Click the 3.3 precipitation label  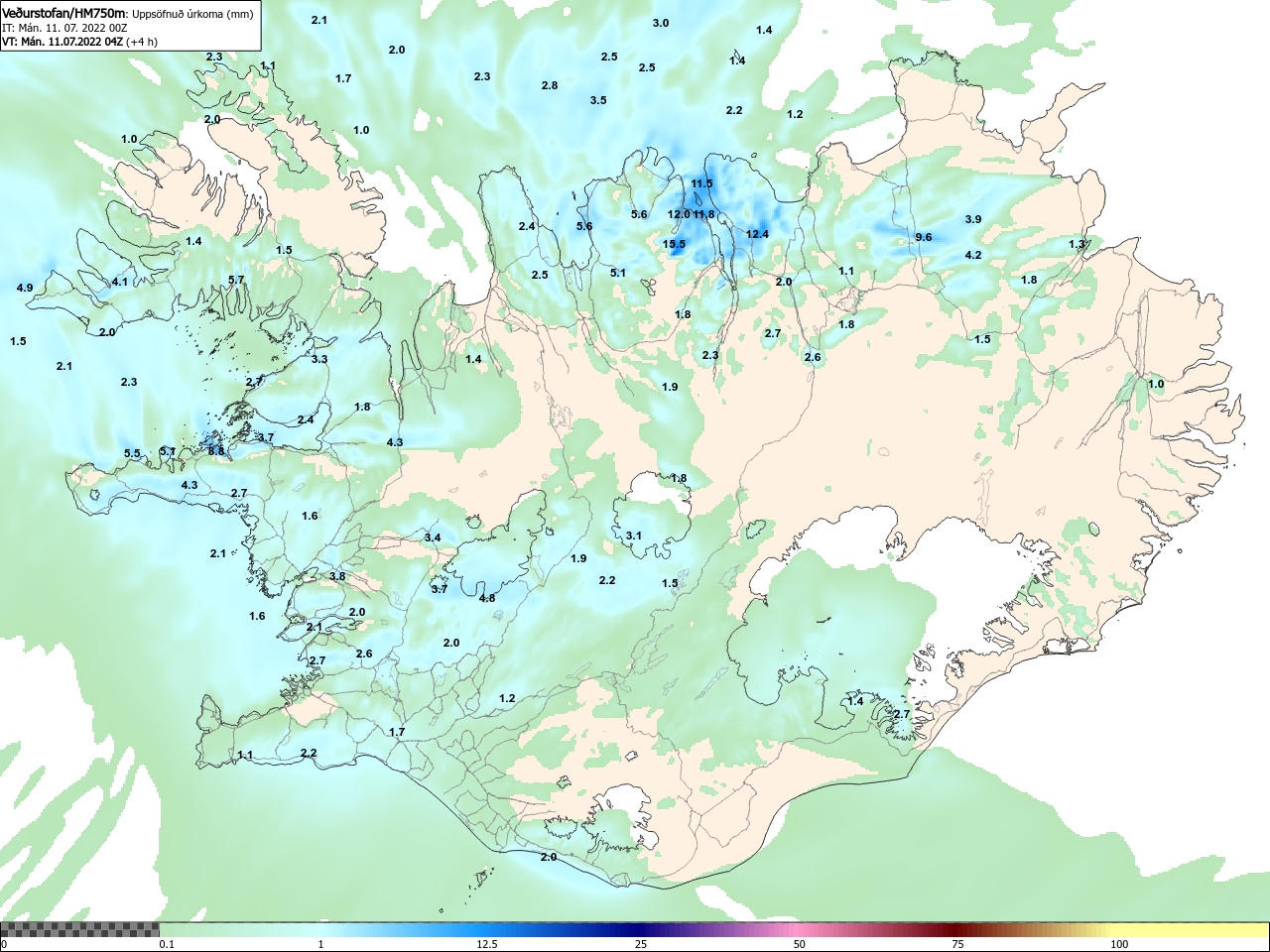click(x=319, y=359)
